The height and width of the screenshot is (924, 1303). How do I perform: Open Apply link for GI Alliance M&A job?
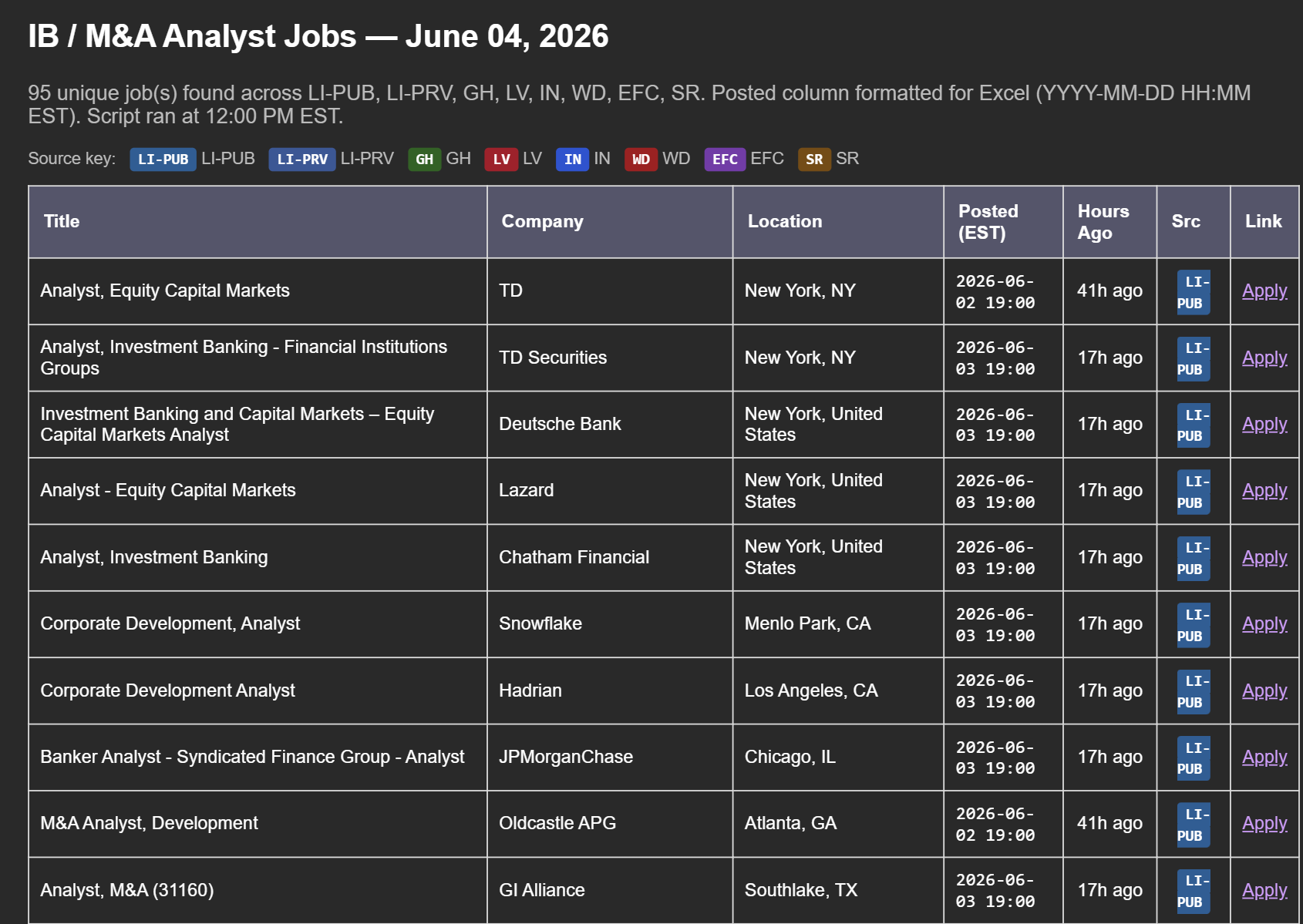[x=1264, y=891]
